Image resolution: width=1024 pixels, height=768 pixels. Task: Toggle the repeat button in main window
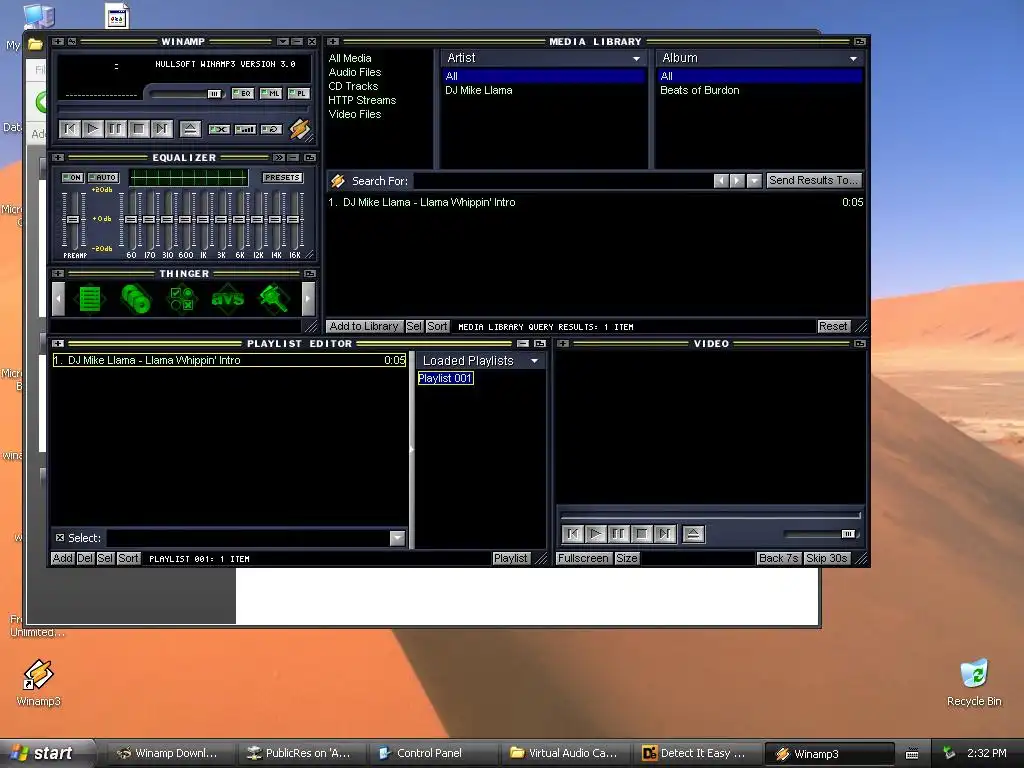pyautogui.click(x=272, y=129)
